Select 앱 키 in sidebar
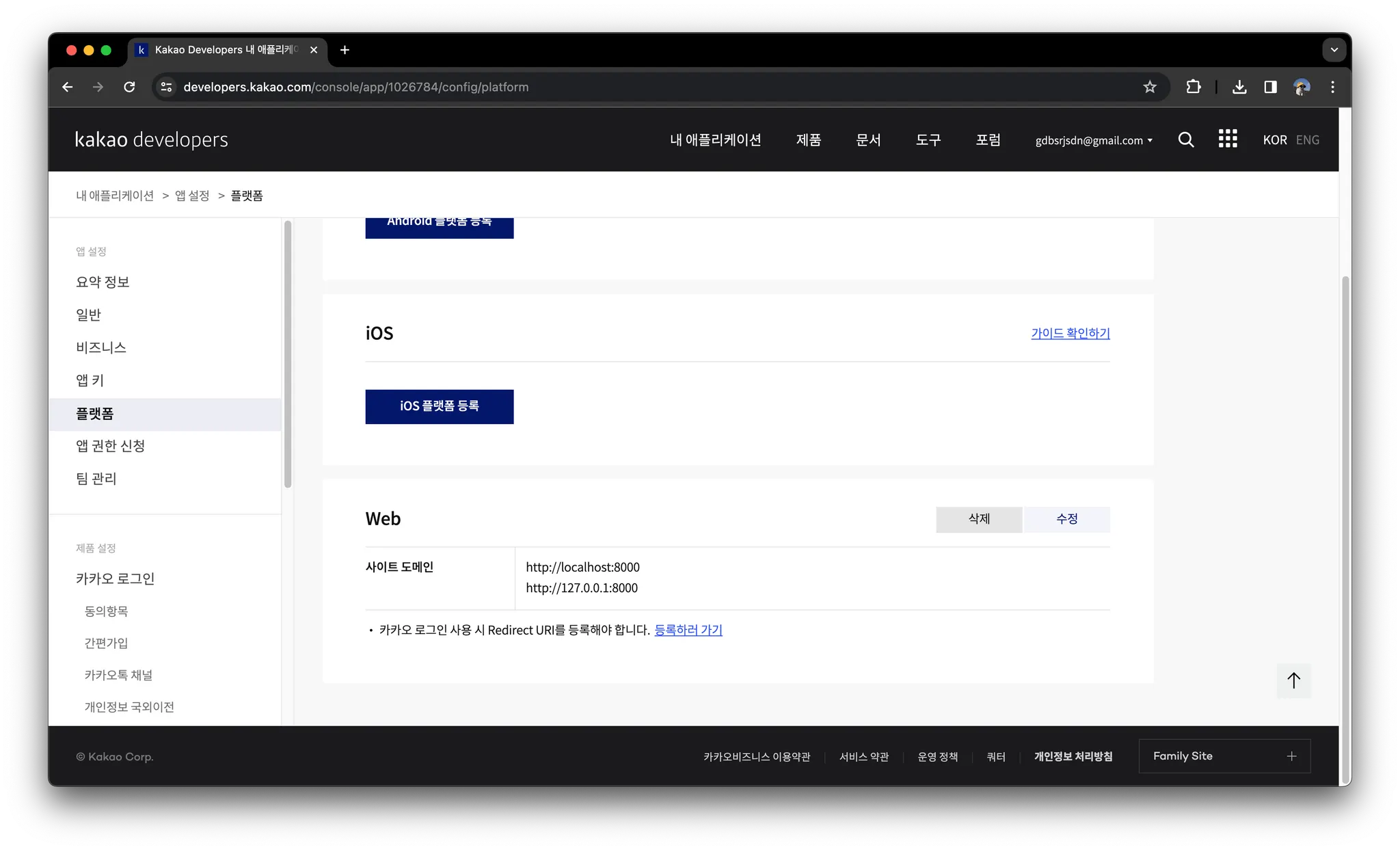 [x=90, y=380]
